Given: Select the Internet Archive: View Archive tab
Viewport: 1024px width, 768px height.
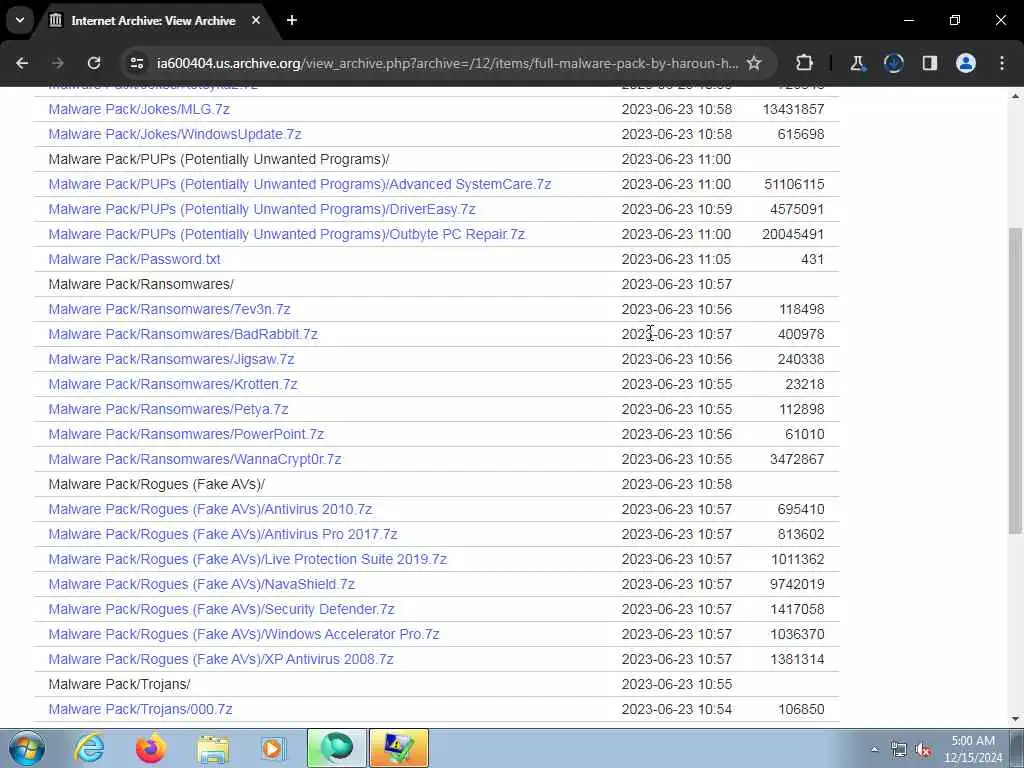Looking at the screenshot, I should tap(153, 21).
